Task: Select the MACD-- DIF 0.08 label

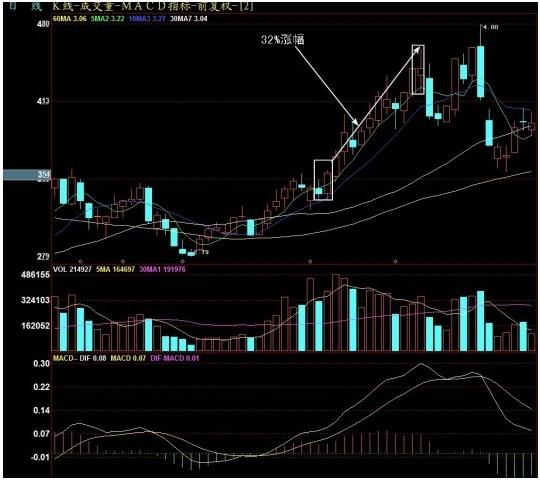Action: tap(80, 358)
